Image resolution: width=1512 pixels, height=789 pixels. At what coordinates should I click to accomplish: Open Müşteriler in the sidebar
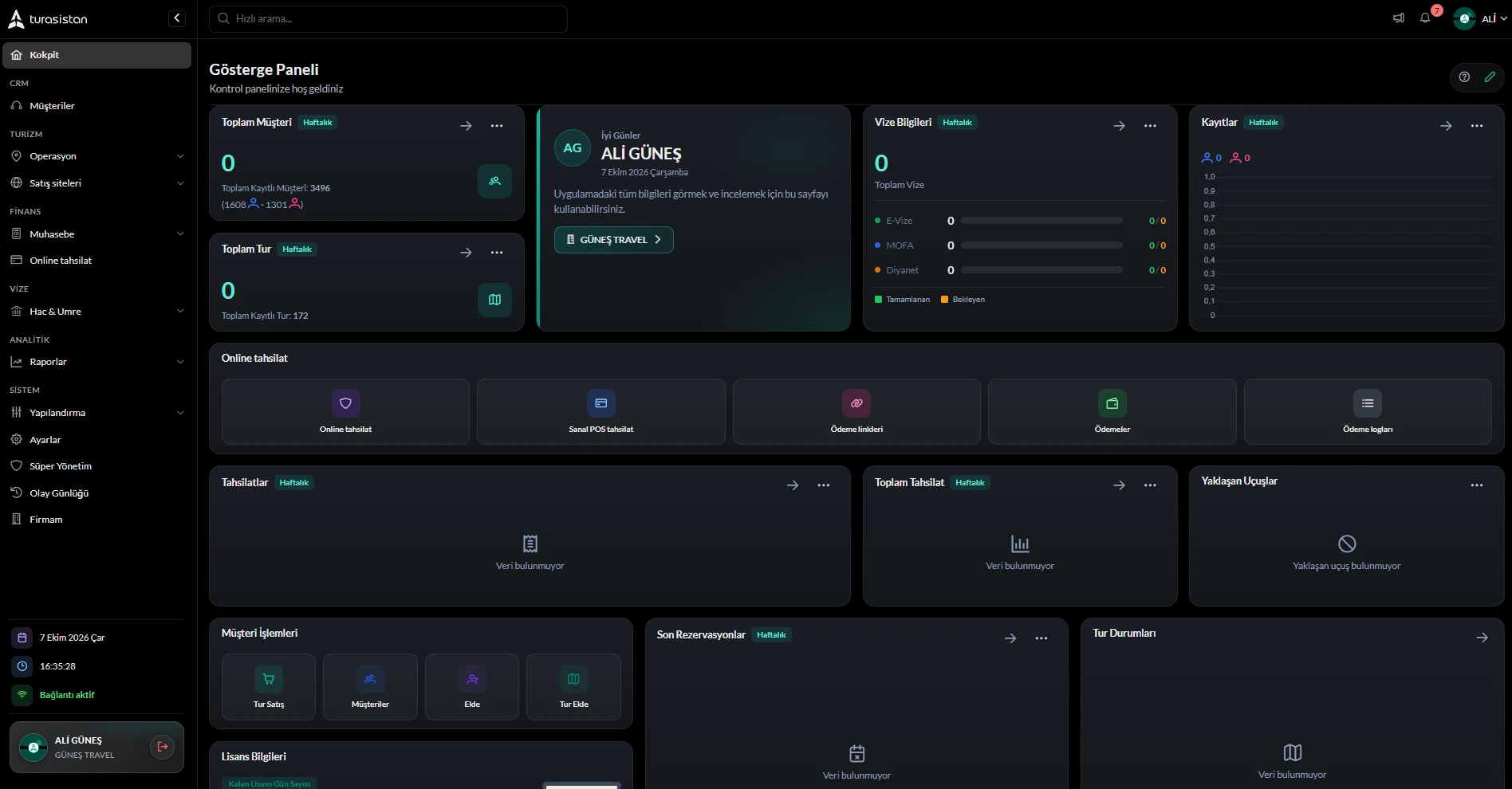point(96,106)
